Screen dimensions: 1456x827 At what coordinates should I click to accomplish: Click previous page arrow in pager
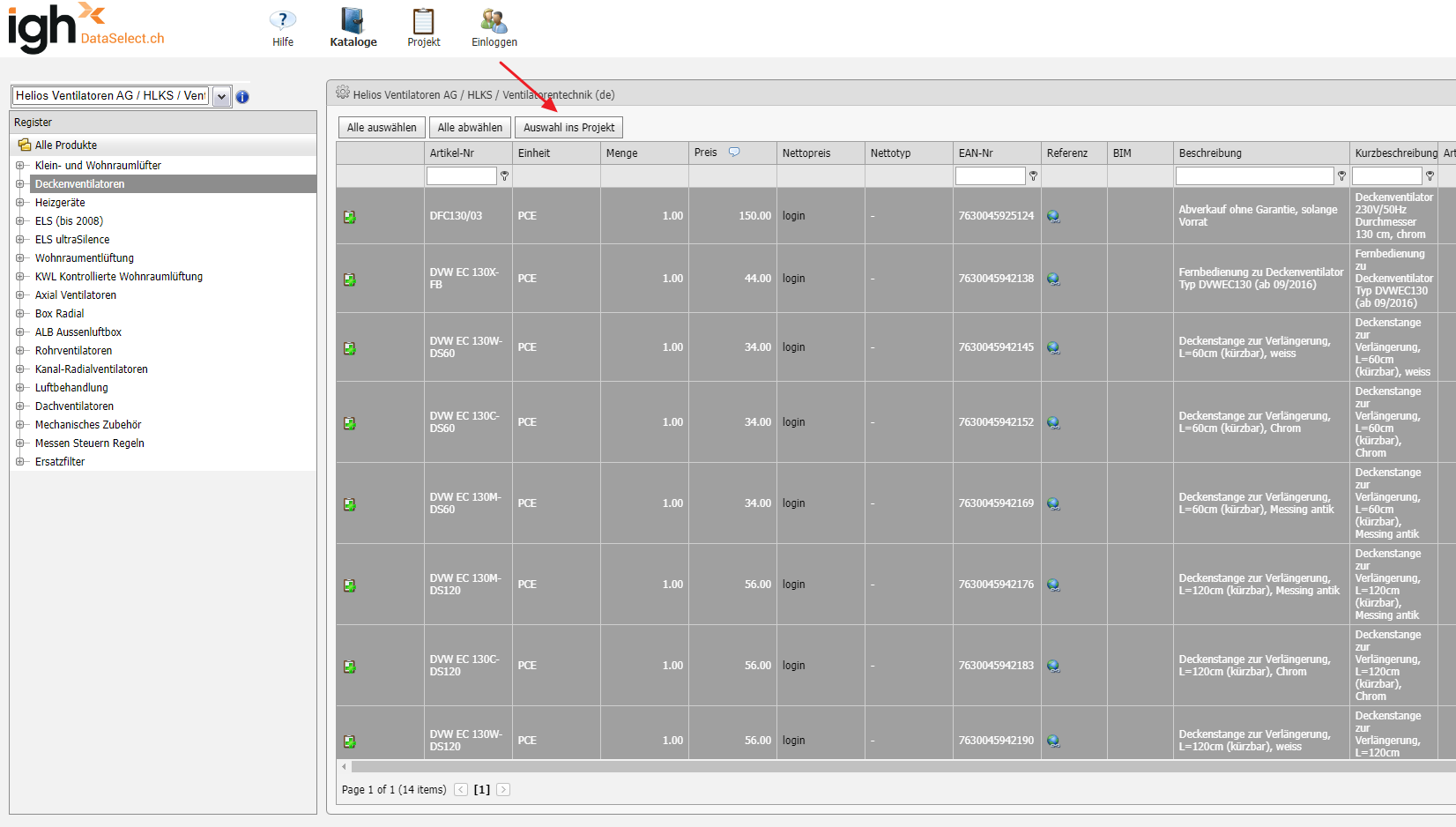tap(461, 790)
